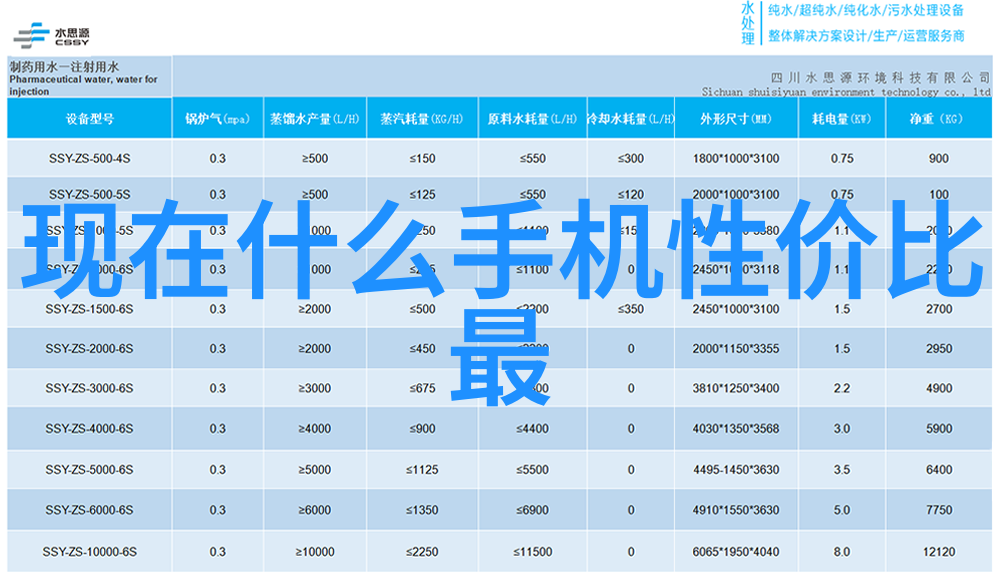The width and height of the screenshot is (1000, 581).
Task: Click the SSY-ZS-10000-6S model cell
Action: 89,552
